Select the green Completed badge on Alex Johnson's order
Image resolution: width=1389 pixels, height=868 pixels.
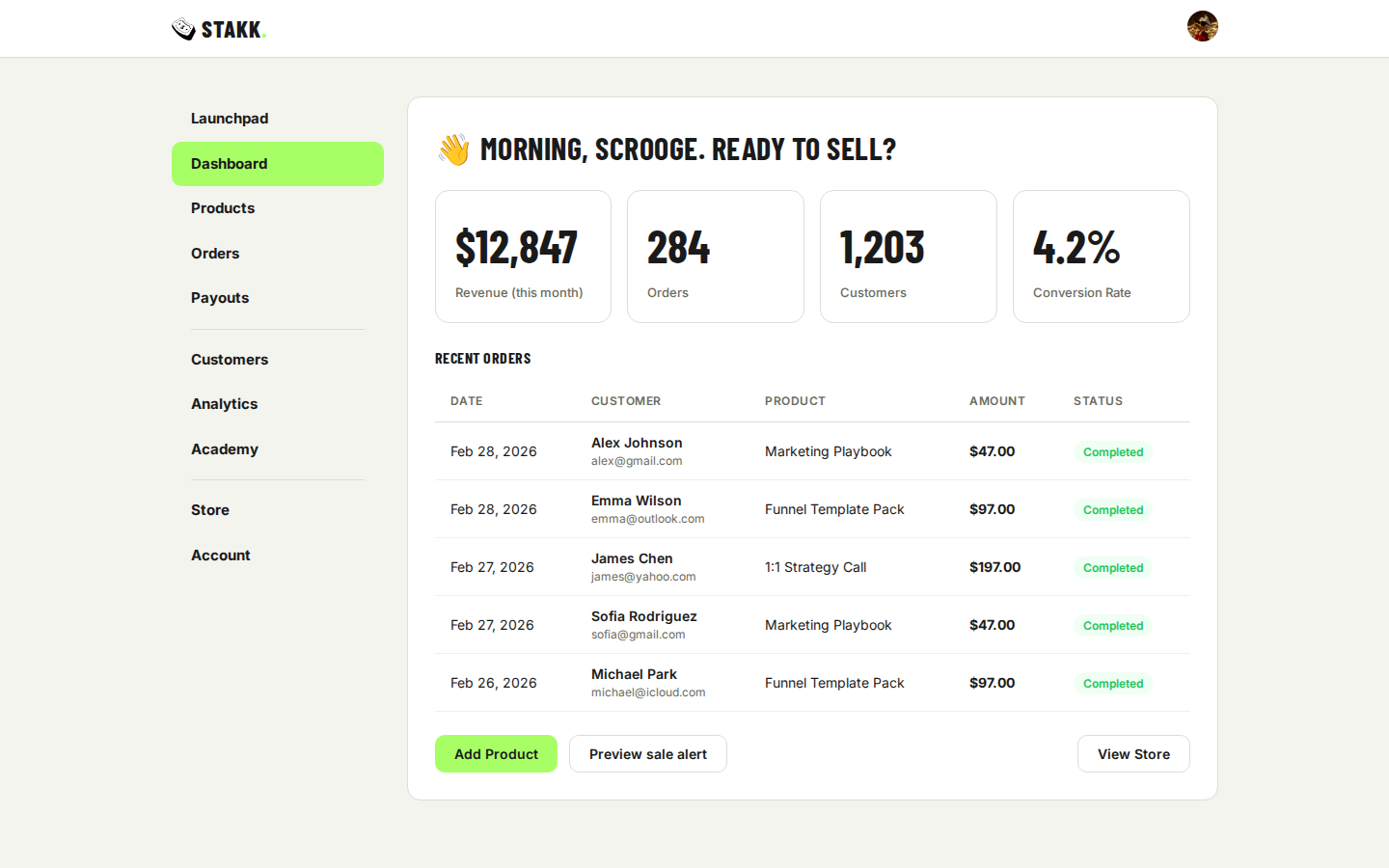tap(1112, 451)
